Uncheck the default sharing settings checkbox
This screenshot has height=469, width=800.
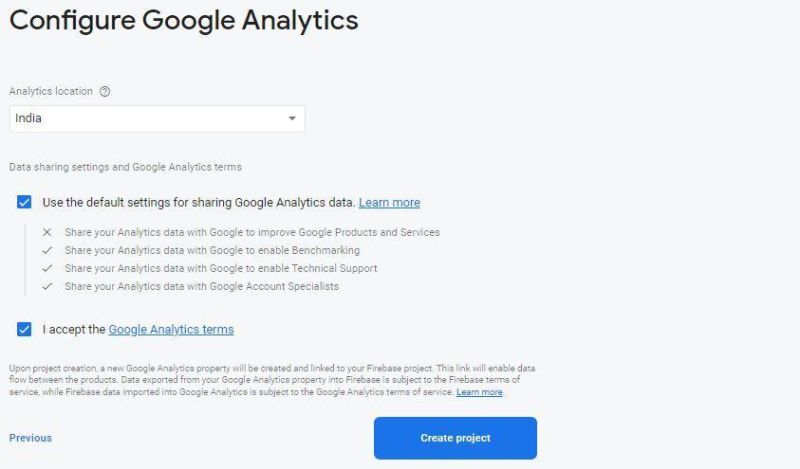(x=24, y=202)
